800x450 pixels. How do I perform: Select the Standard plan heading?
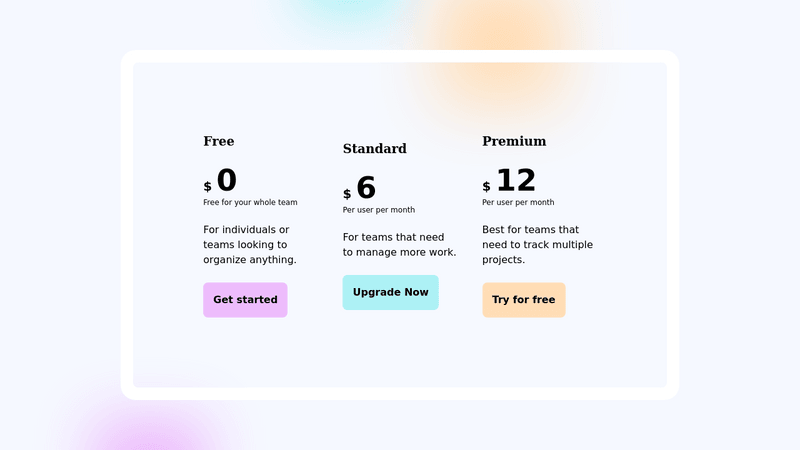point(374,148)
